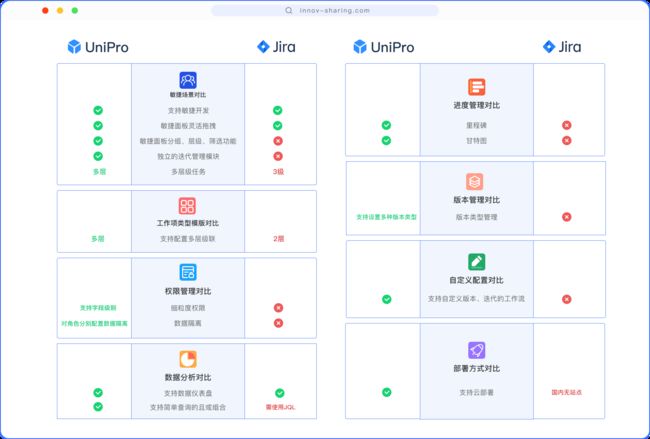Click the innov-sharing.com address field
The height and width of the screenshot is (439, 650).
point(325,10)
